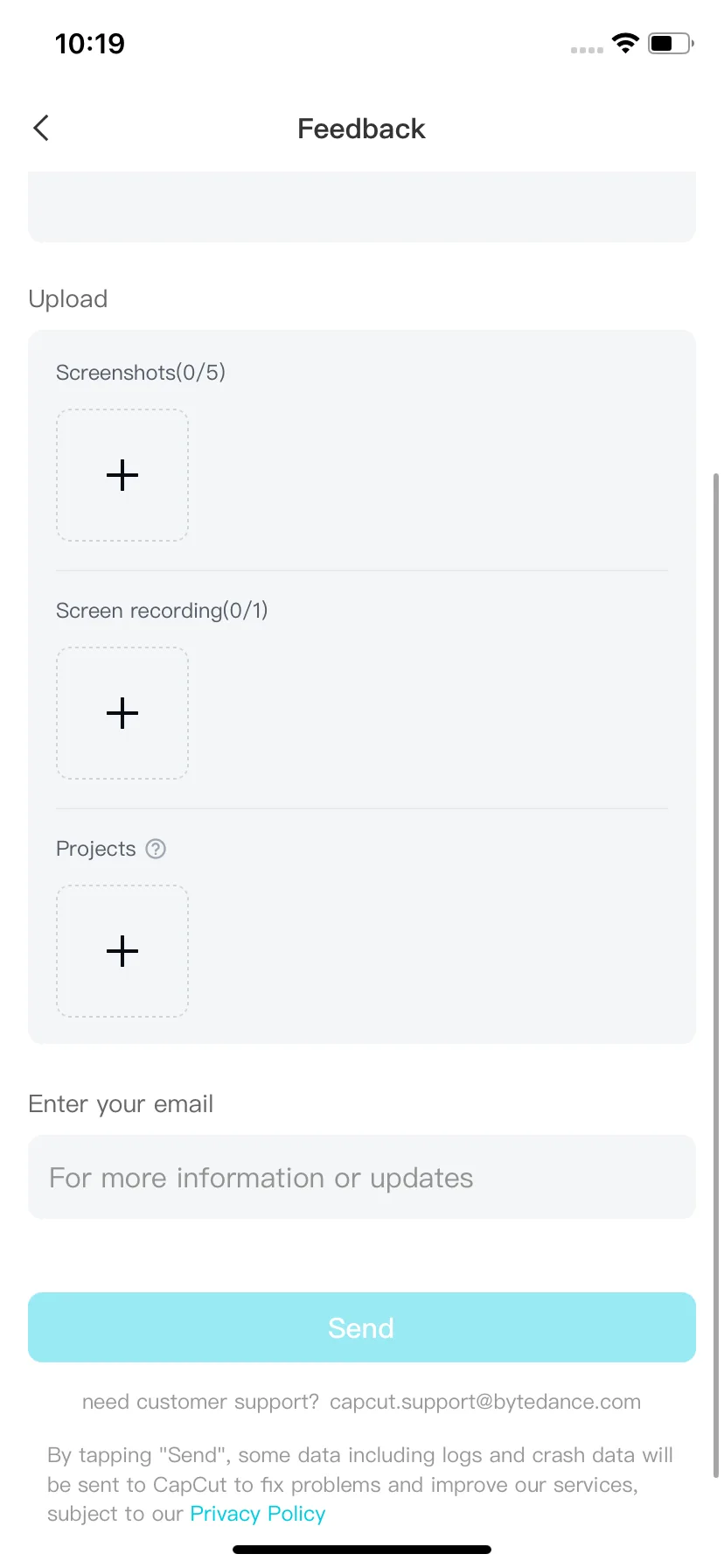Viewport: 724px width, 1568px height.
Task: Go back using the top-left arrow
Action: pos(41,128)
